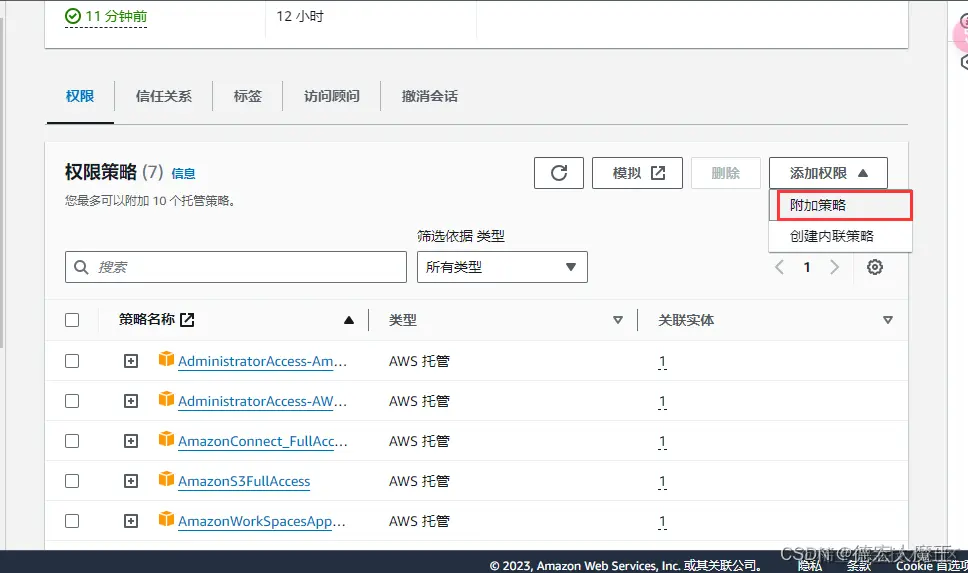Viewport: 968px width, 573px height.
Task: Expand AdministratorAccess-Am… policy details
Action: (x=131, y=361)
